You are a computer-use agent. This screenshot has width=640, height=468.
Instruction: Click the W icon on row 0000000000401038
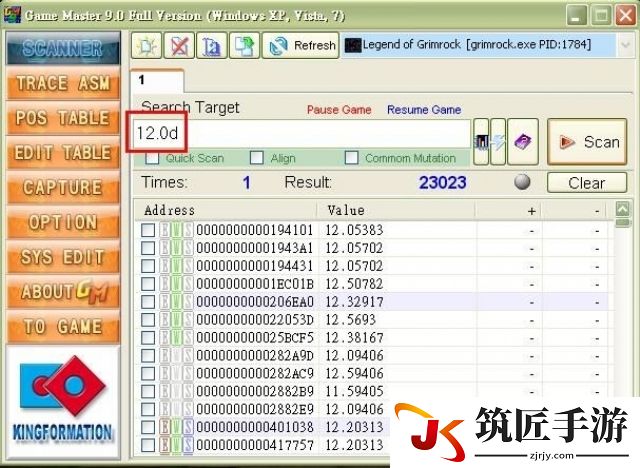(176, 427)
